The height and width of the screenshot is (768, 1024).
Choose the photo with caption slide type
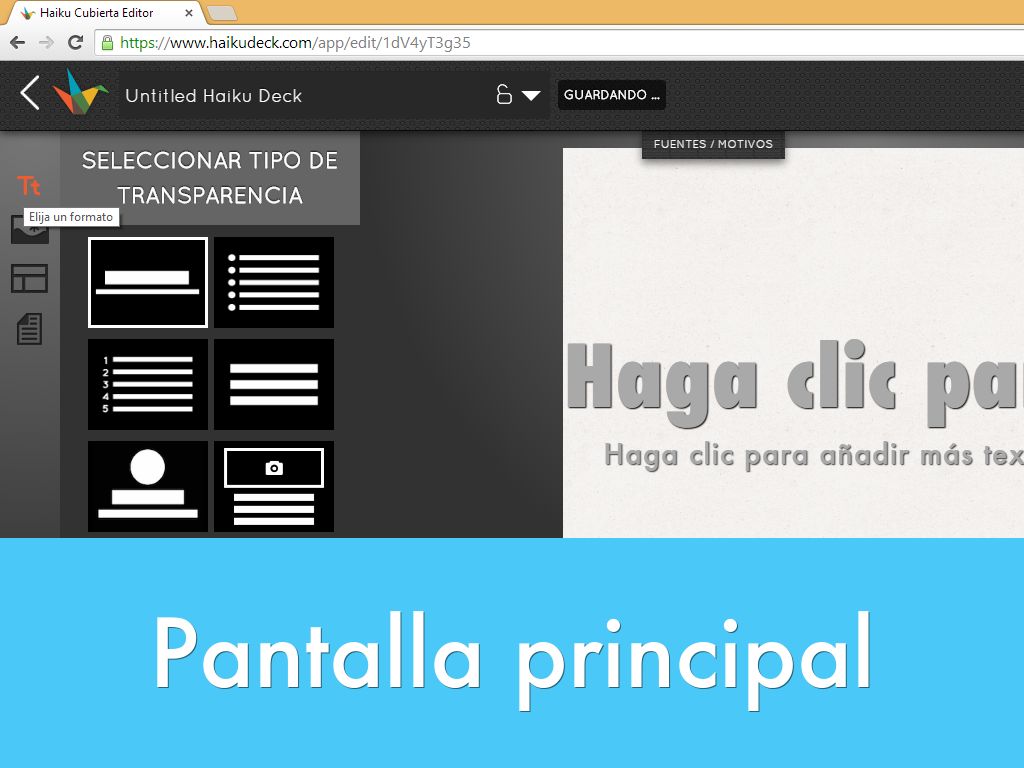pyautogui.click(x=274, y=486)
